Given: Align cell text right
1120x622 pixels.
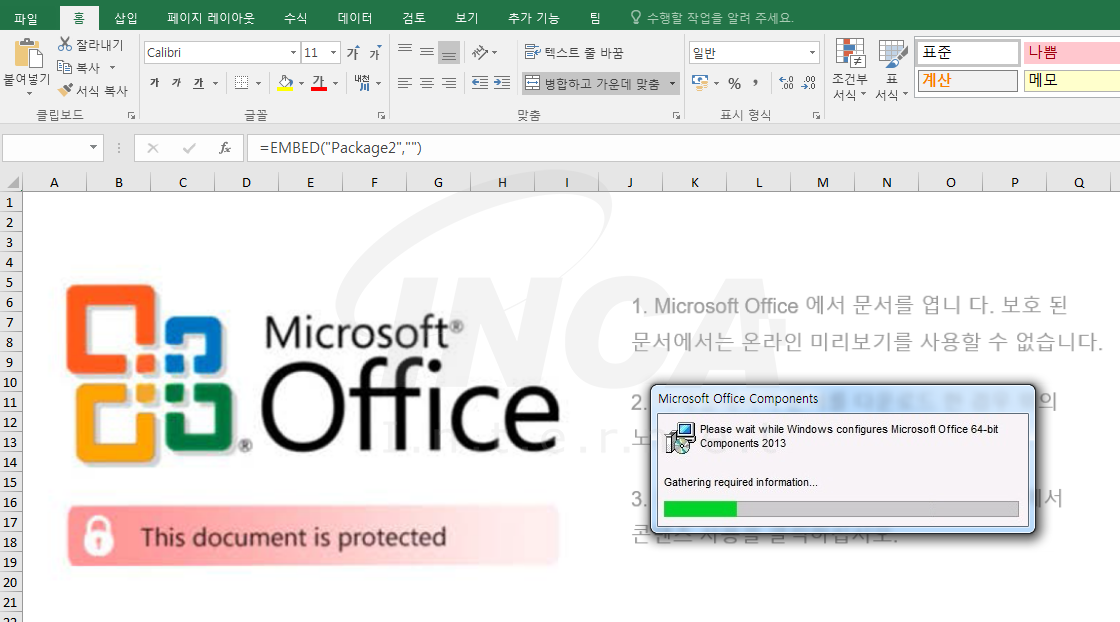Looking at the screenshot, I should pyautogui.click(x=449, y=83).
